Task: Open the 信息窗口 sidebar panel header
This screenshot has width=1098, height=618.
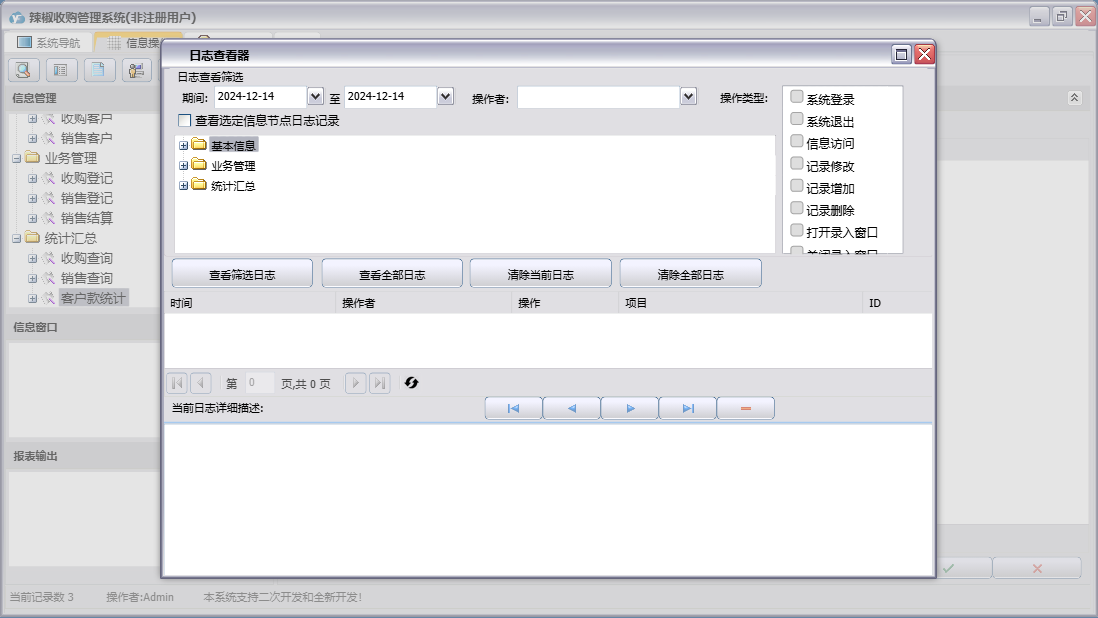Action: click(x=83, y=327)
